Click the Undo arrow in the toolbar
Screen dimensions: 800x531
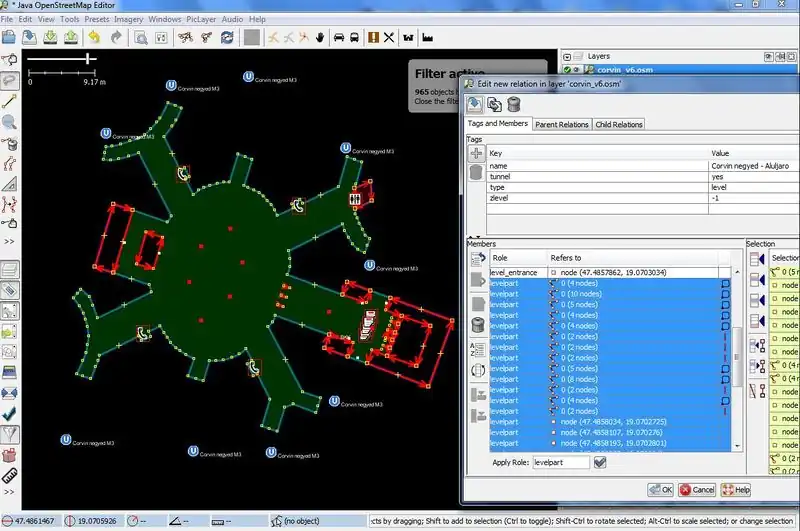[94, 38]
